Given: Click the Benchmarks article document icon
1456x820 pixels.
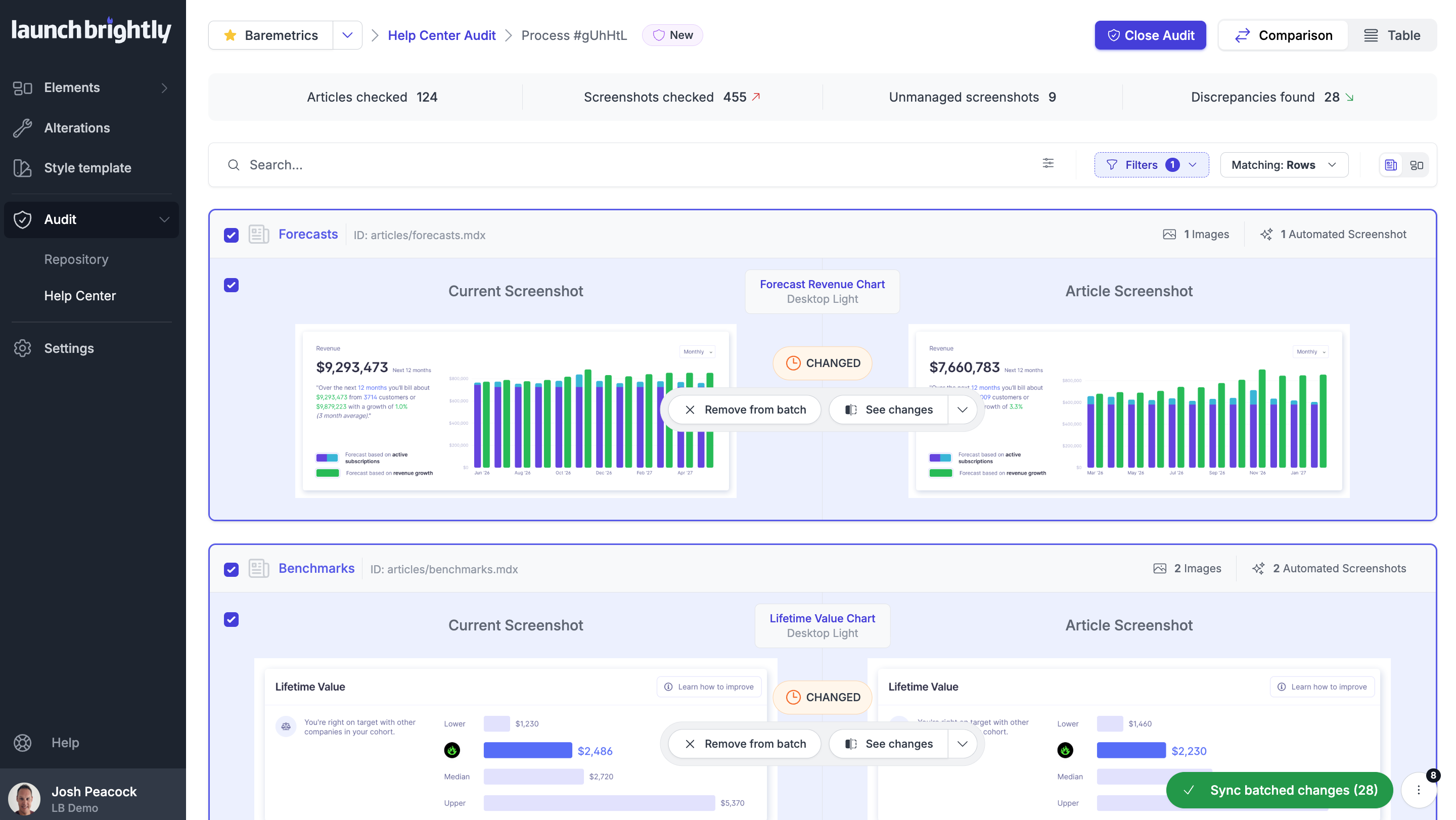Looking at the screenshot, I should pos(258,568).
